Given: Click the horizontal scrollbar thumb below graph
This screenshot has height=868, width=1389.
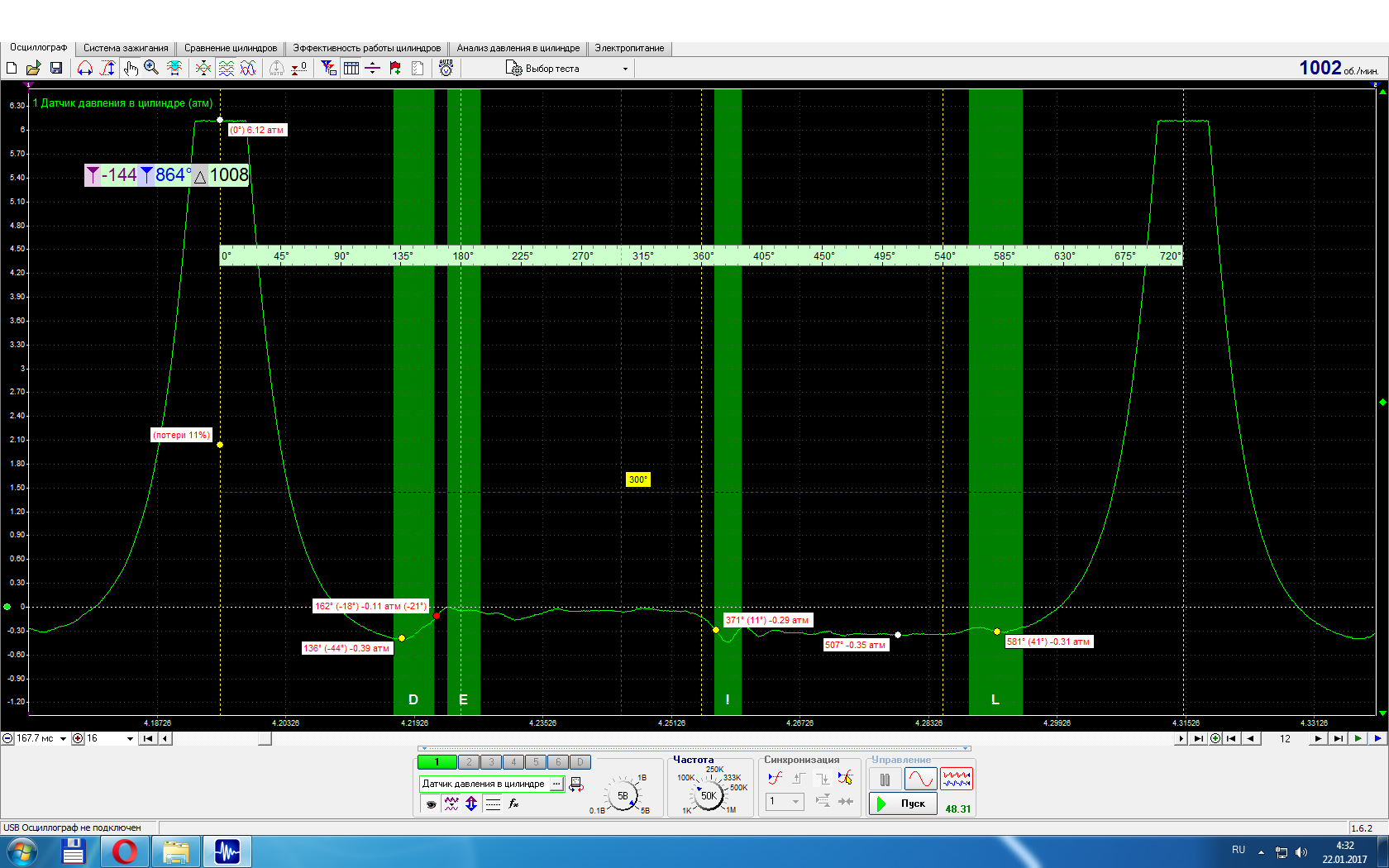Looking at the screenshot, I should point(265,739).
